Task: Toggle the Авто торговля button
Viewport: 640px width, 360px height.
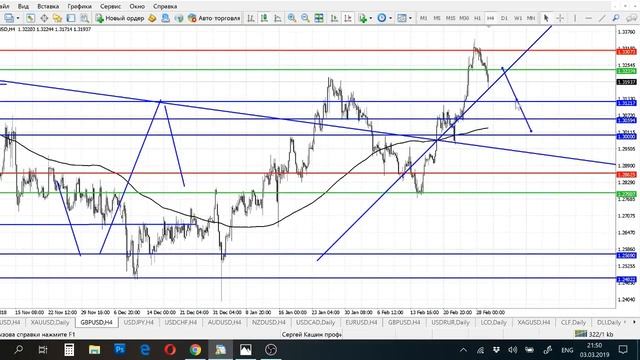Action: (214, 18)
